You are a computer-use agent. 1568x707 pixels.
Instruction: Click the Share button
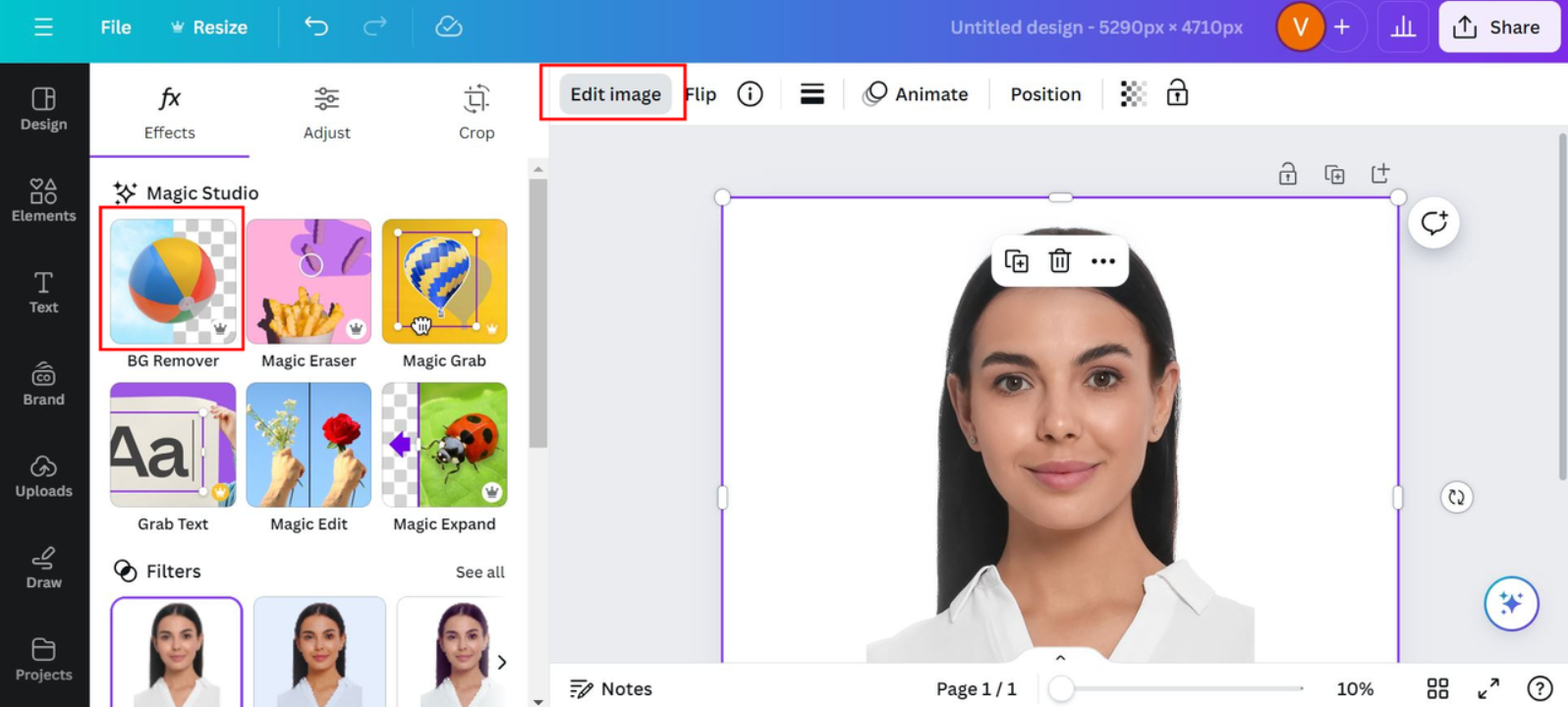coord(1499,27)
